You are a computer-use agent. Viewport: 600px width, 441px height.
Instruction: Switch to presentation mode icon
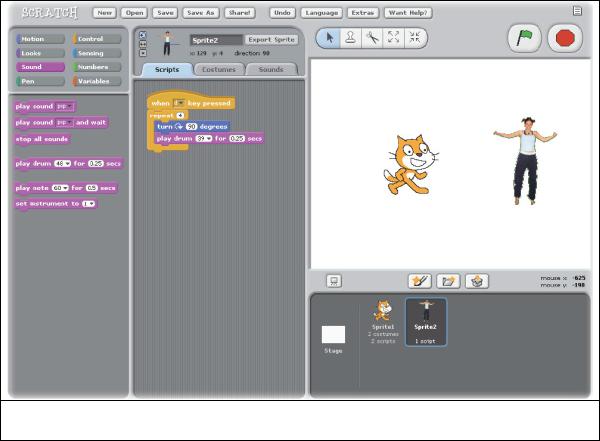pyautogui.click(x=334, y=281)
